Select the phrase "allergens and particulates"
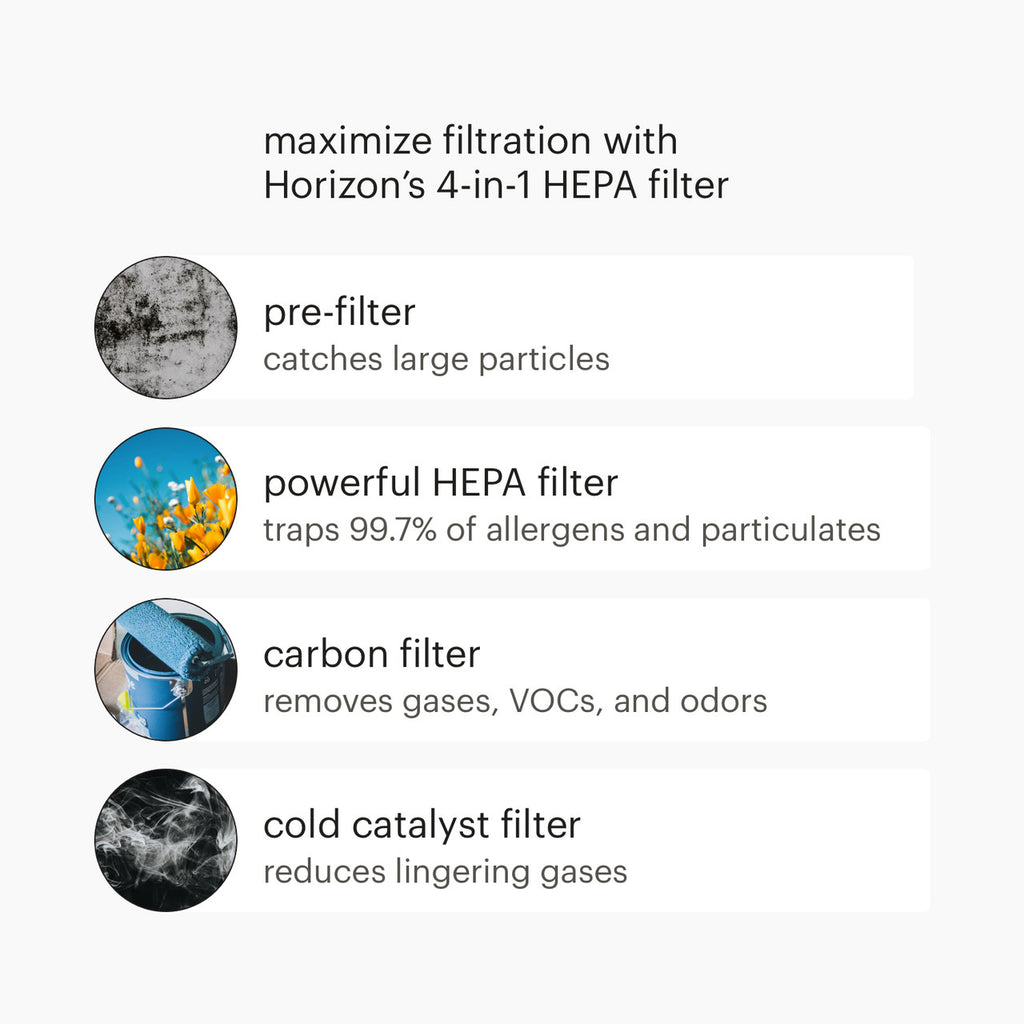The height and width of the screenshot is (1024, 1024). 683,530
